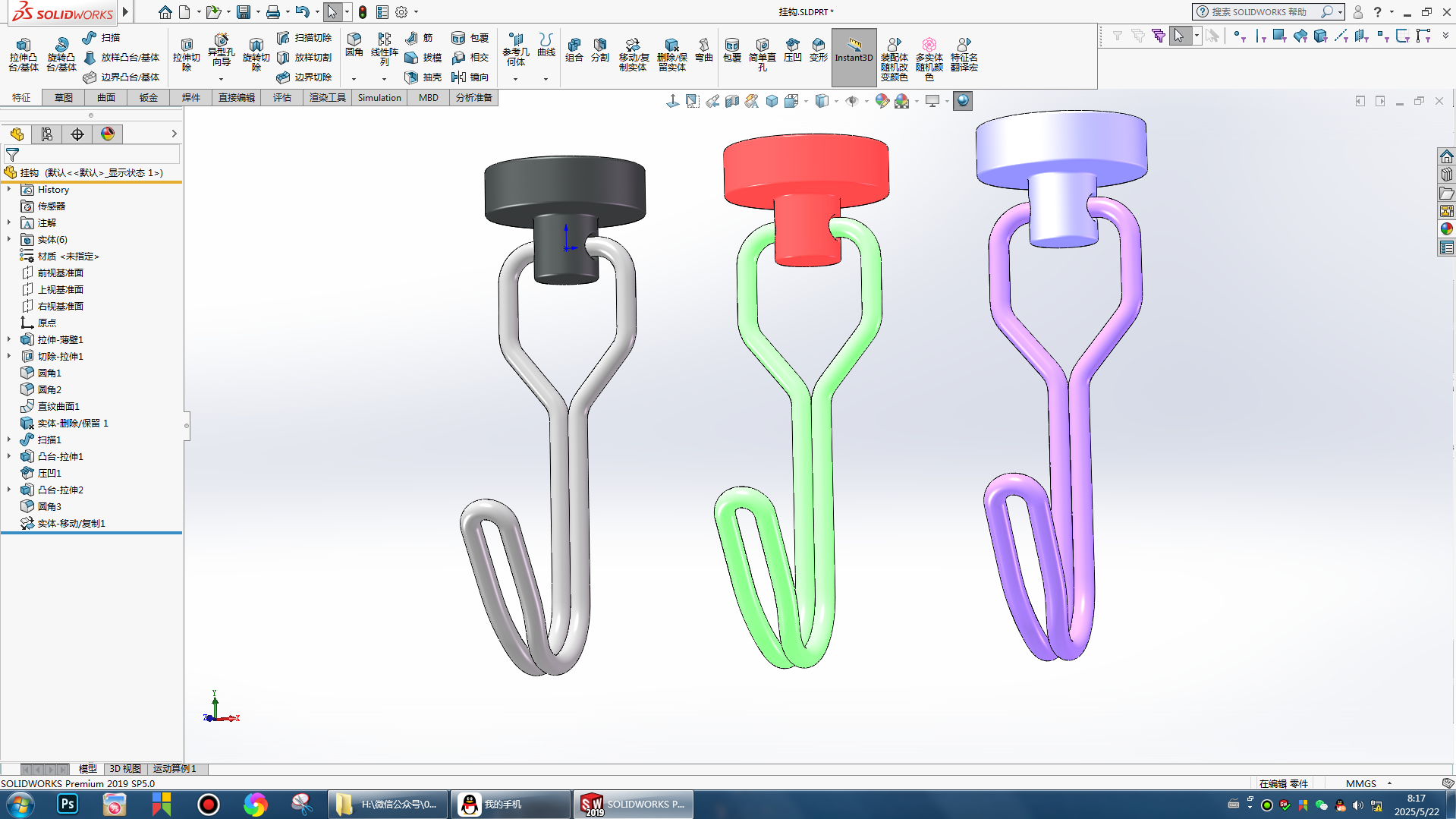Open the SOLIDWORKS menu arrow beside logo
Image resolution: width=1456 pixels, height=819 pixels.
125,11
